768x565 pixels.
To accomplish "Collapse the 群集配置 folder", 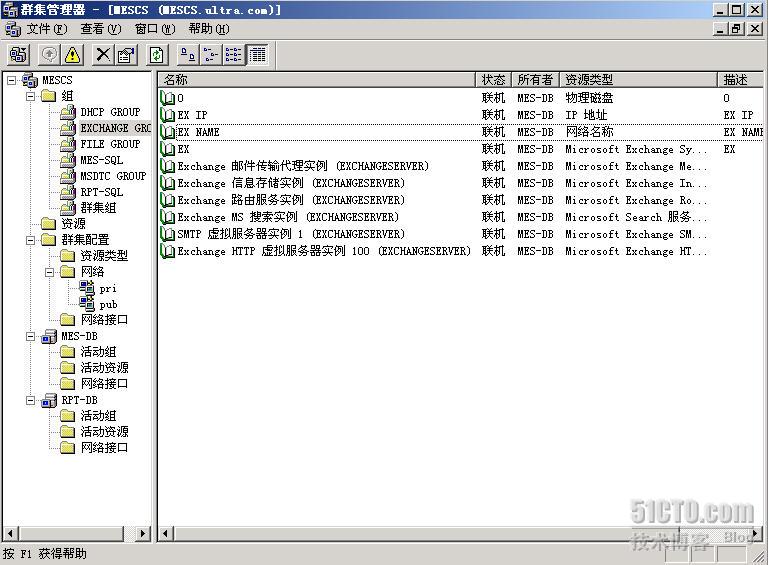I will (x=30, y=240).
